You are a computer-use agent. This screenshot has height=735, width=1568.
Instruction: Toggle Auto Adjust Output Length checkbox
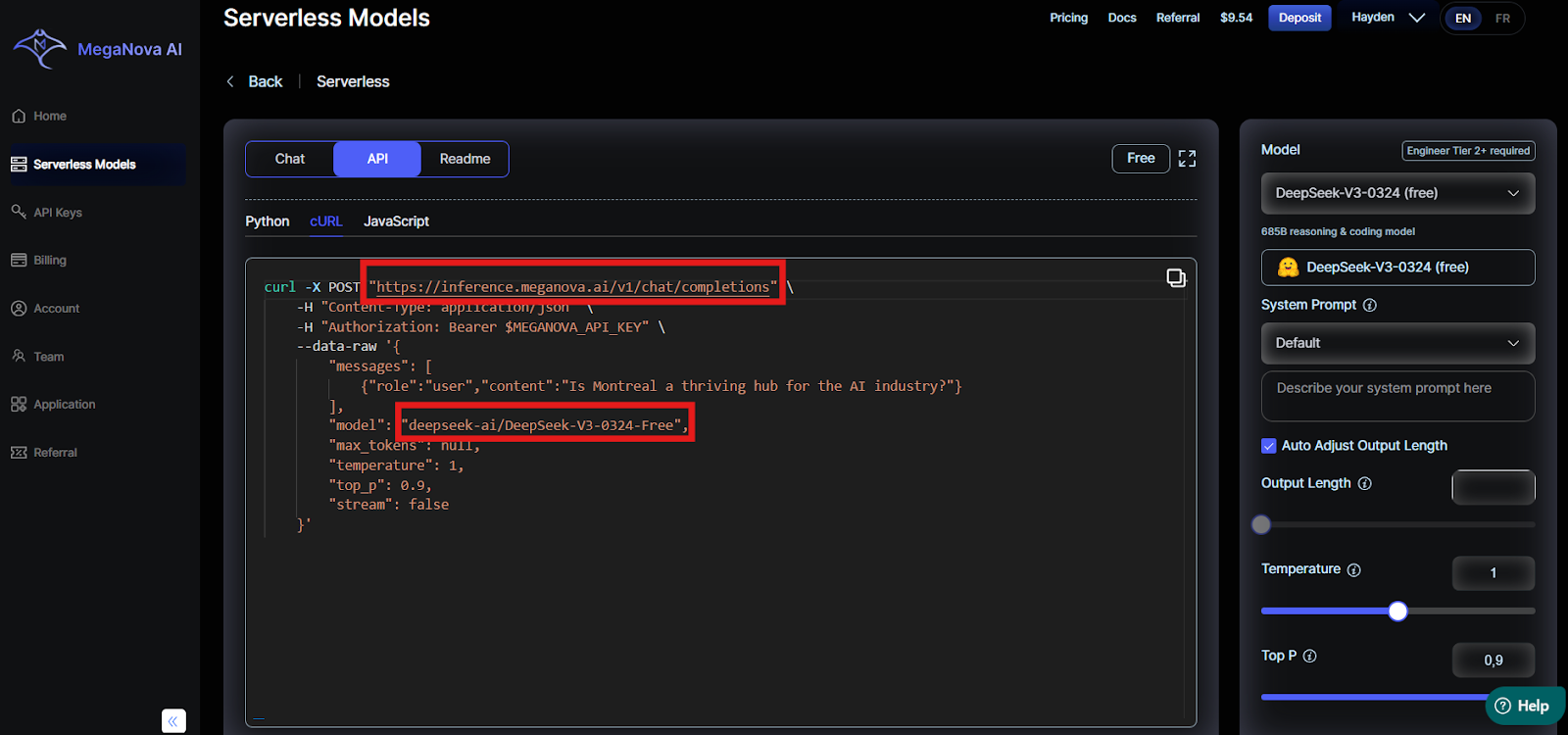pyautogui.click(x=1269, y=446)
